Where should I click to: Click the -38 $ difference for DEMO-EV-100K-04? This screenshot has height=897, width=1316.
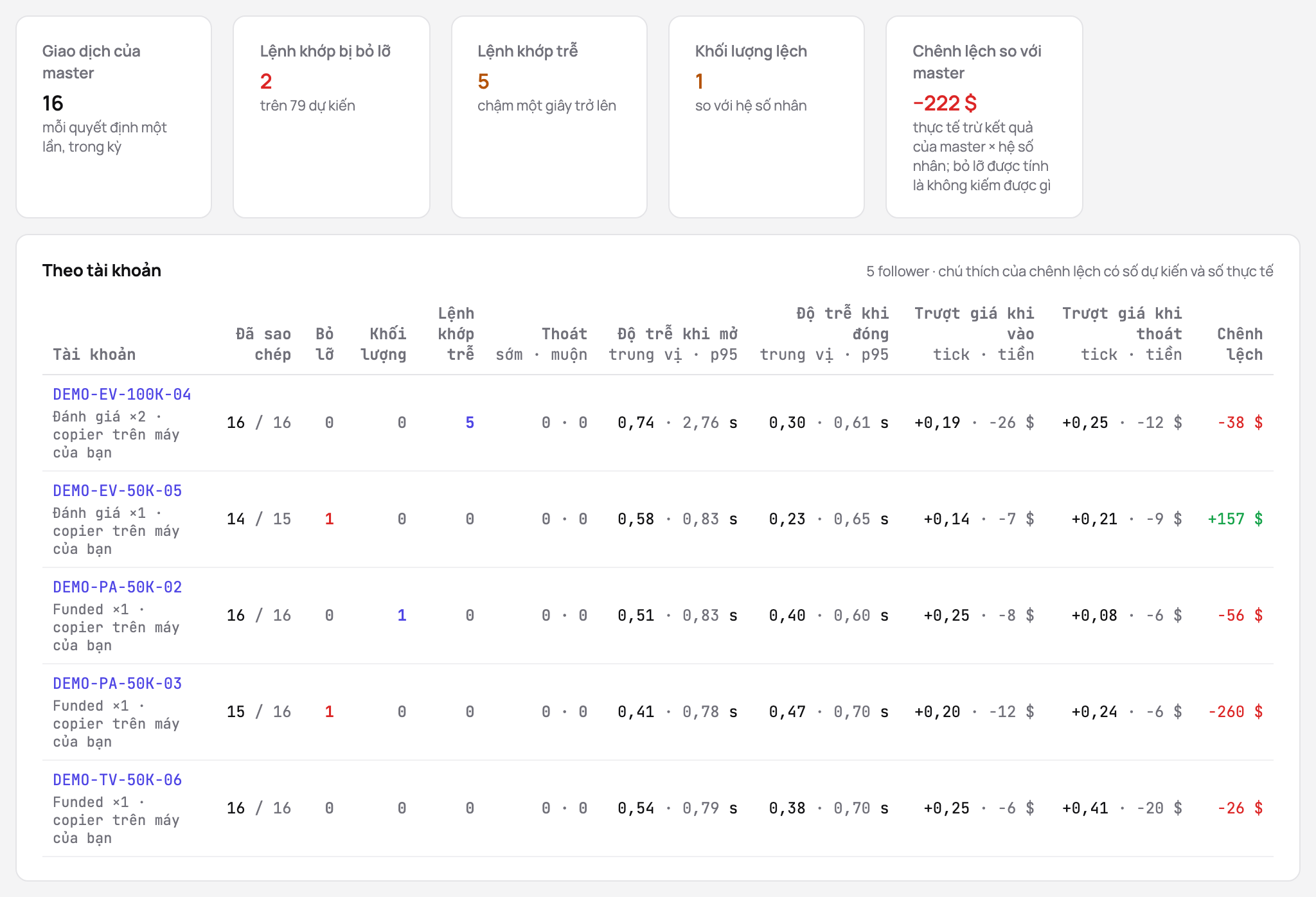[1240, 423]
